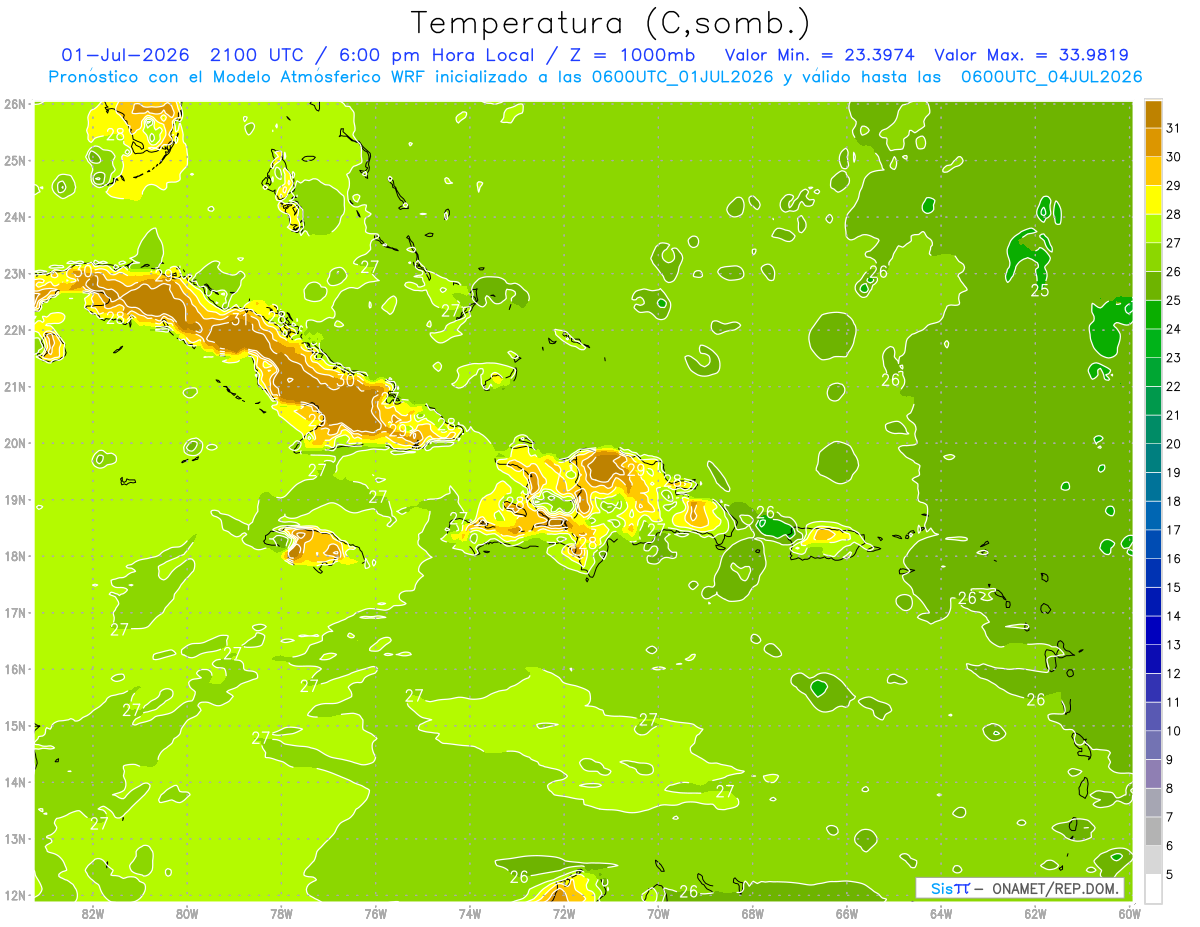Click the 19N latitude axis label
The height and width of the screenshot is (927, 1200).
15,499
